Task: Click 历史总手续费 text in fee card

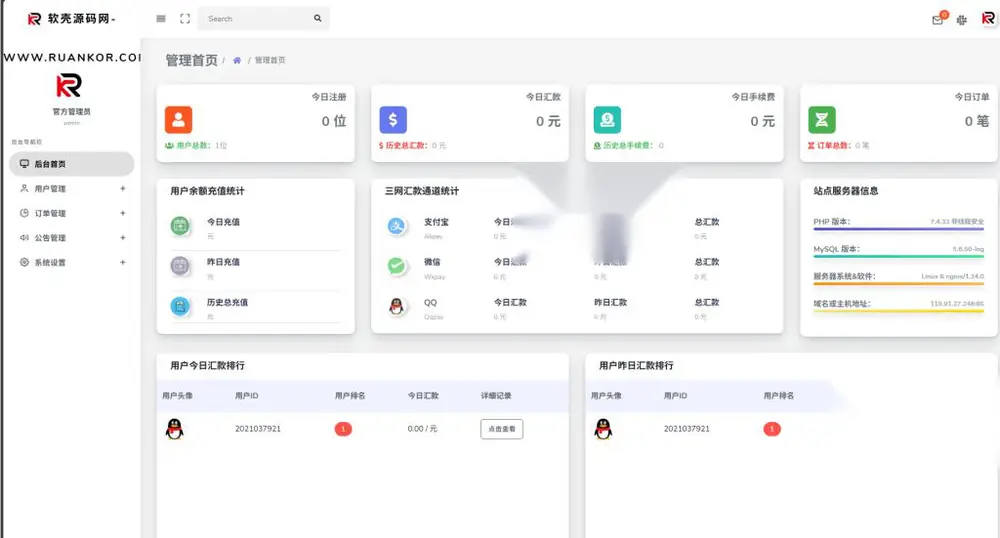Action: 628,145
